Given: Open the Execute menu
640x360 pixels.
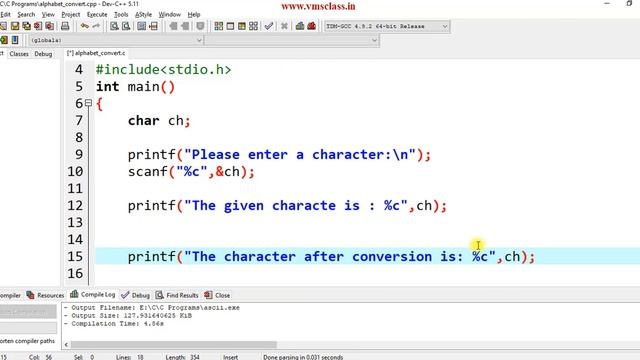Looking at the screenshot, I should (x=97, y=14).
